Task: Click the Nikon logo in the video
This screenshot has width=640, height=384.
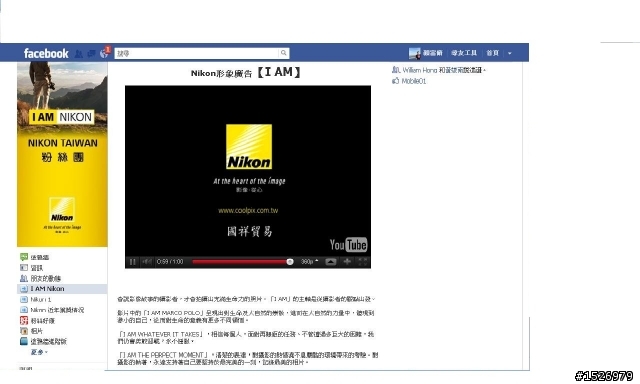Action: pos(249,146)
